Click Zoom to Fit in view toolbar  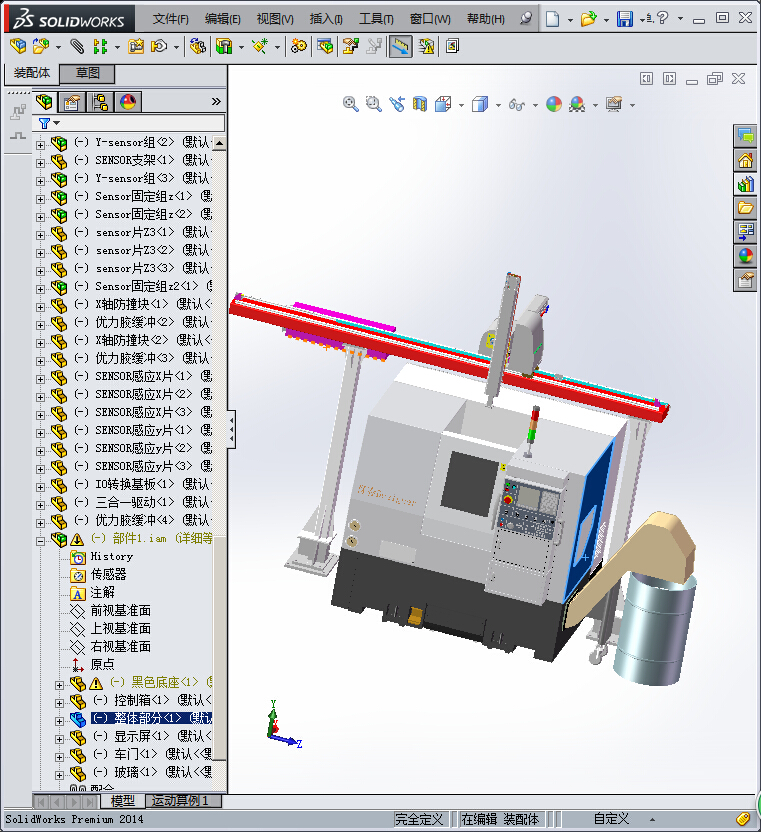click(x=350, y=104)
